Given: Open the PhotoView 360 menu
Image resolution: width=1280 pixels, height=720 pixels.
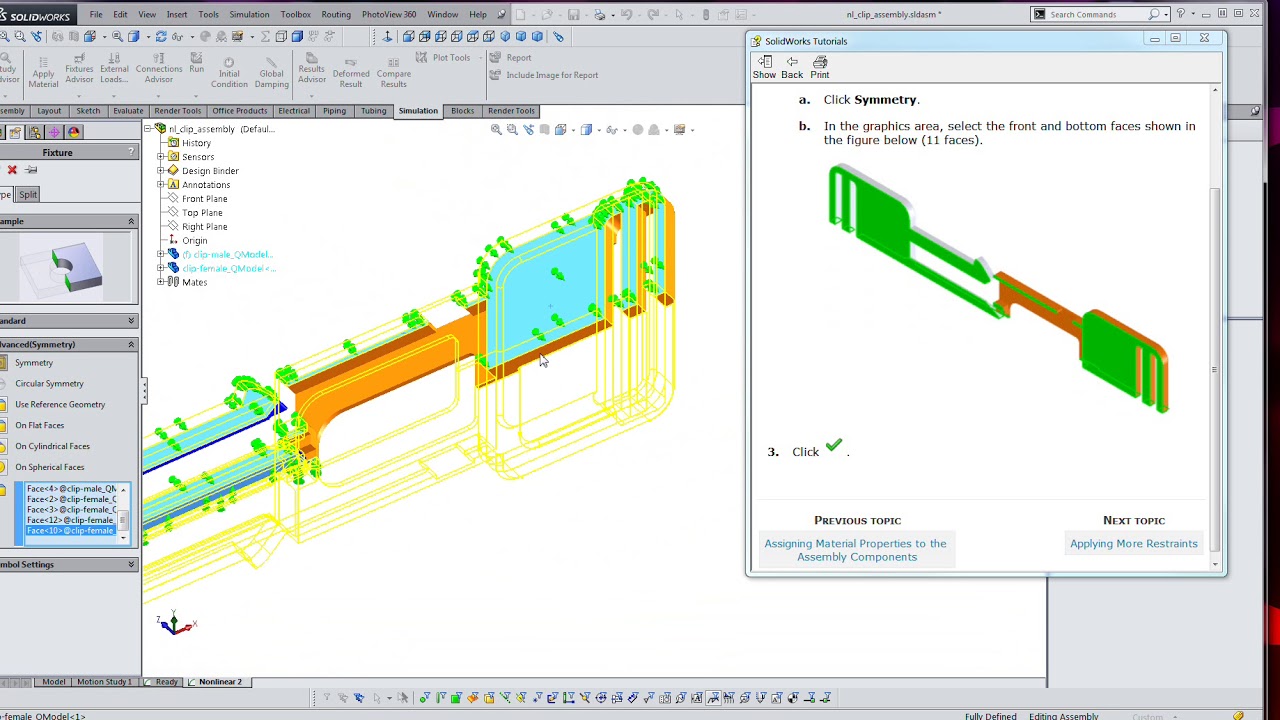Looking at the screenshot, I should 389,15.
